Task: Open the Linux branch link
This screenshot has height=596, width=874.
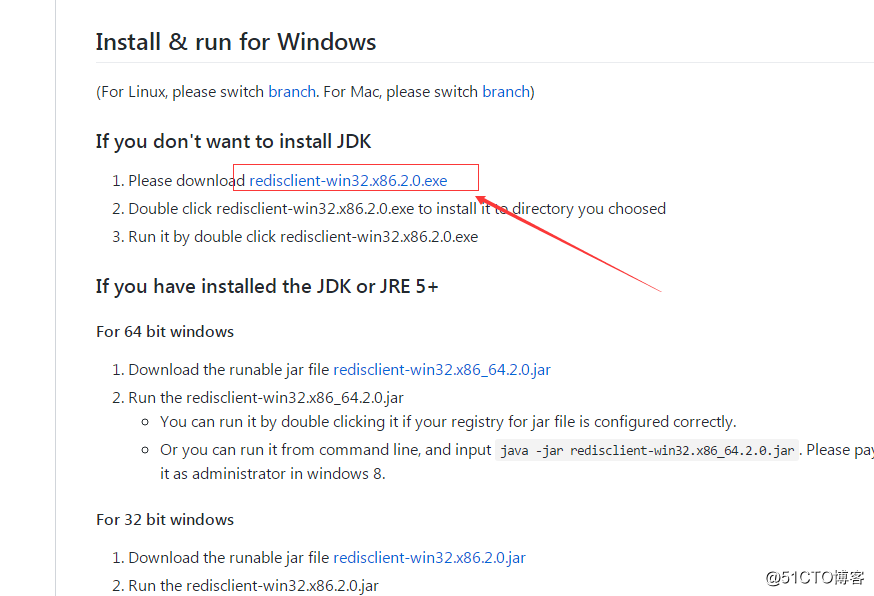Action: (292, 91)
